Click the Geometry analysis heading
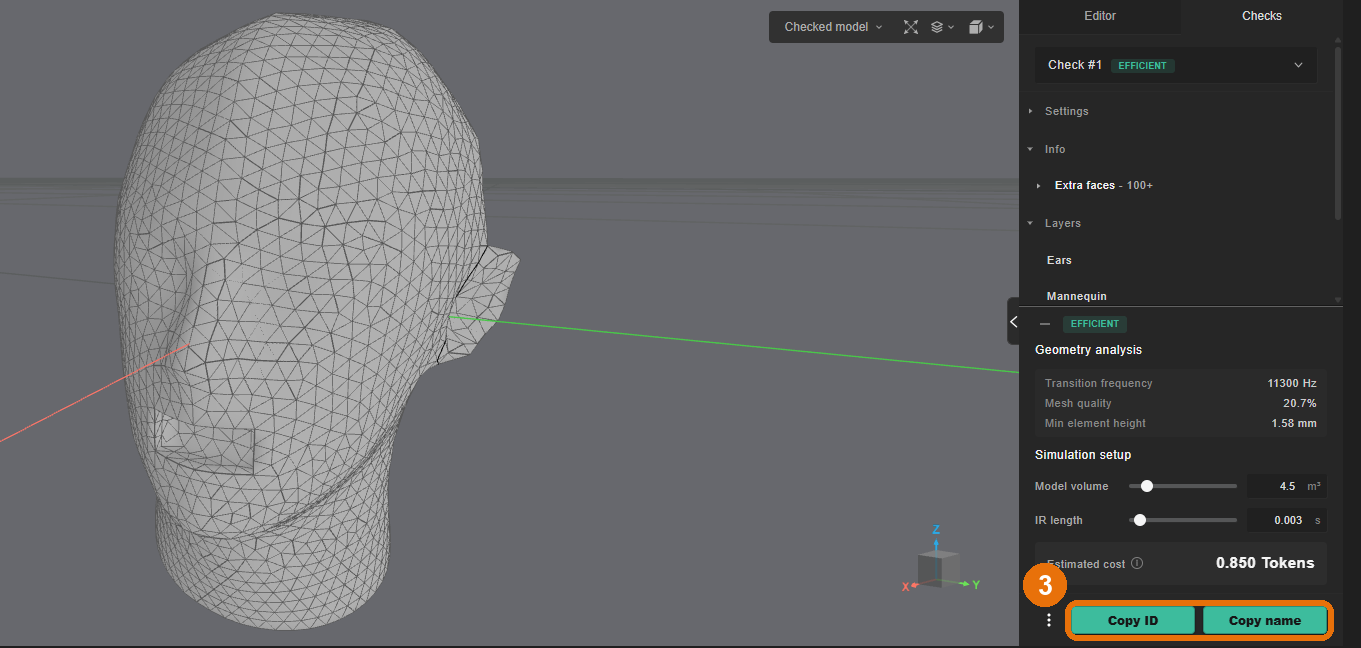 (1088, 350)
